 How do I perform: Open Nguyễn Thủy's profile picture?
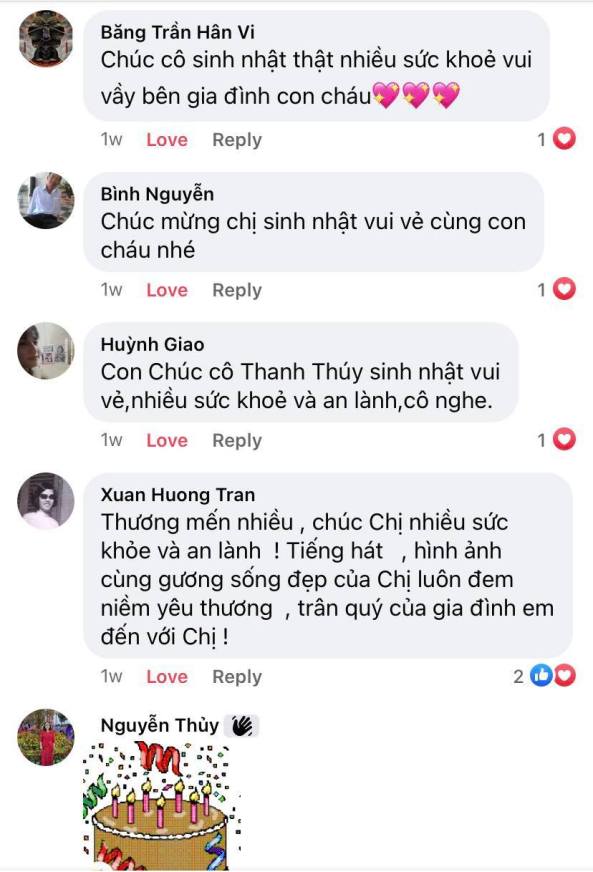[46, 737]
